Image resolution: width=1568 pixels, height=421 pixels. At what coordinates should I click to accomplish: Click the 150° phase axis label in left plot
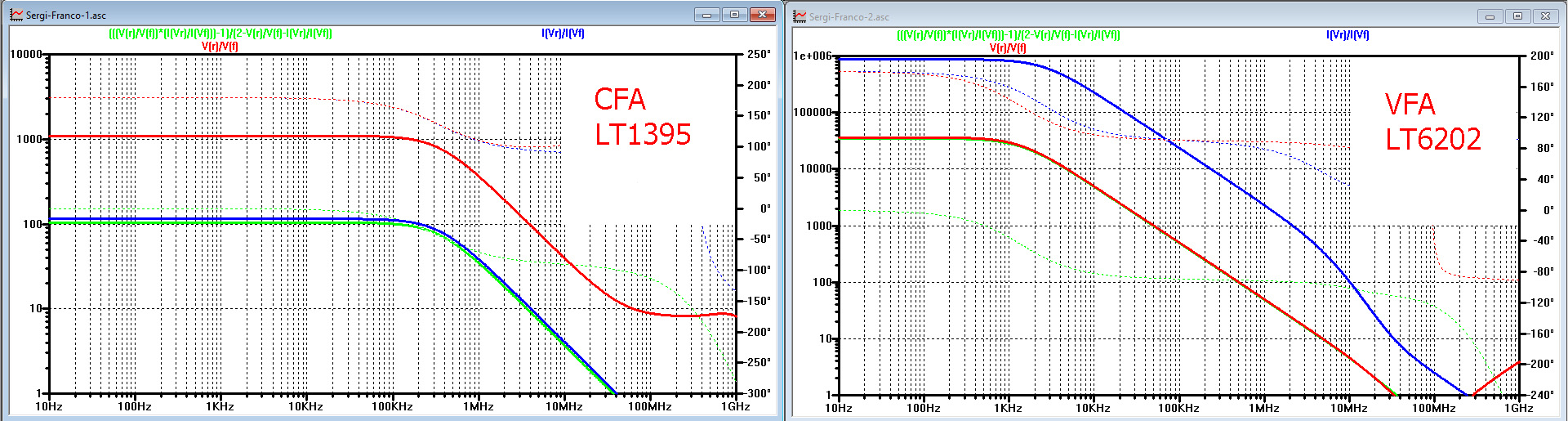tap(759, 115)
